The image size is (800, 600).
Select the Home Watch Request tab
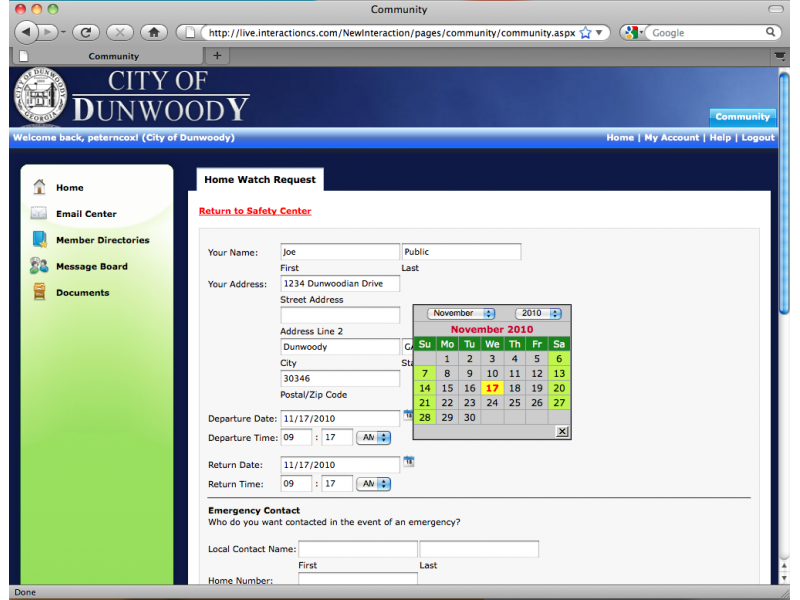point(259,179)
